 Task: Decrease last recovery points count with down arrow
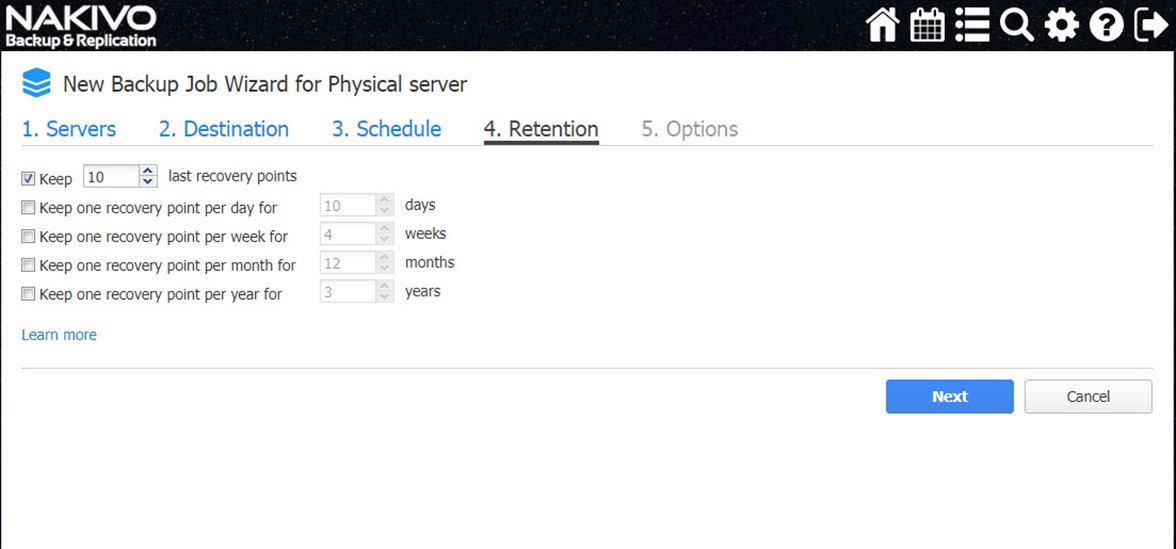[x=148, y=182]
